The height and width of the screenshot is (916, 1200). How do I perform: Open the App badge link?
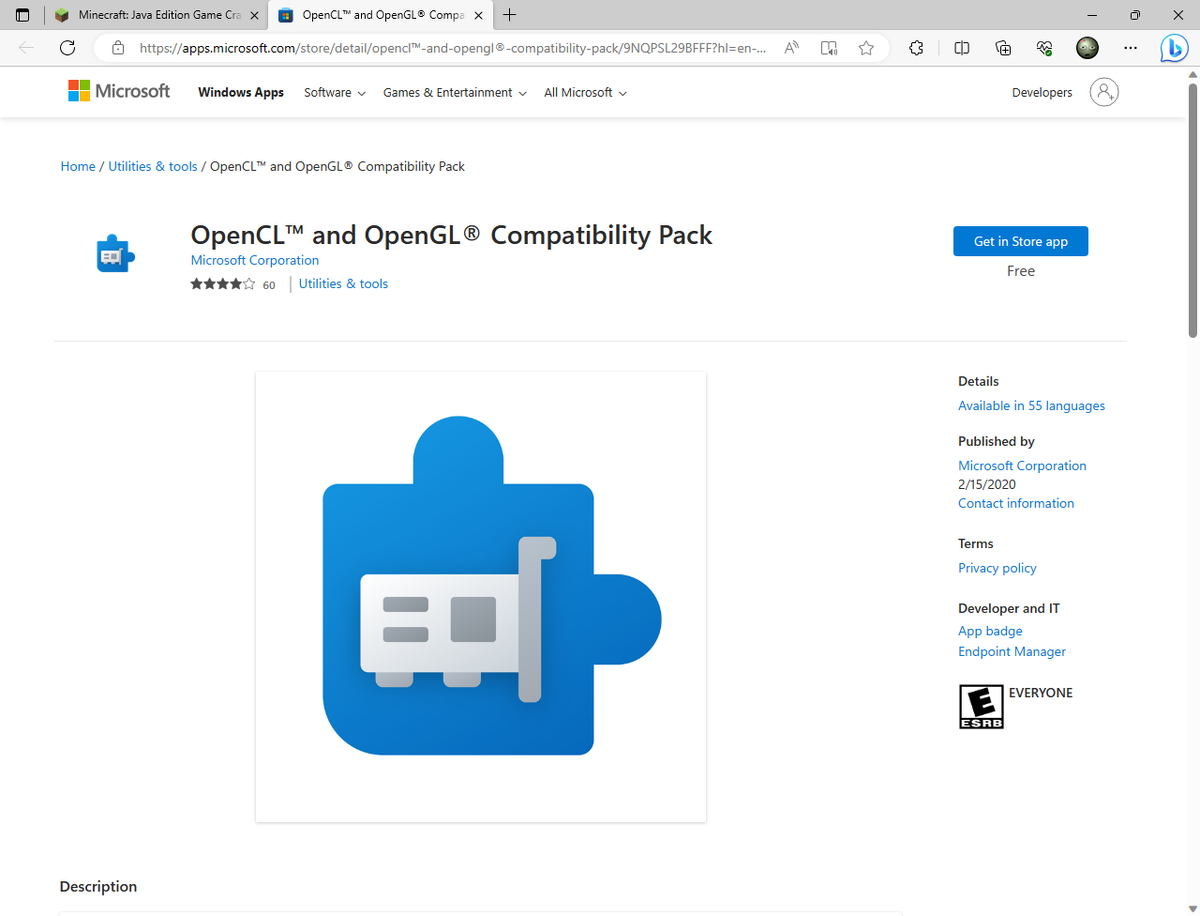click(x=990, y=631)
